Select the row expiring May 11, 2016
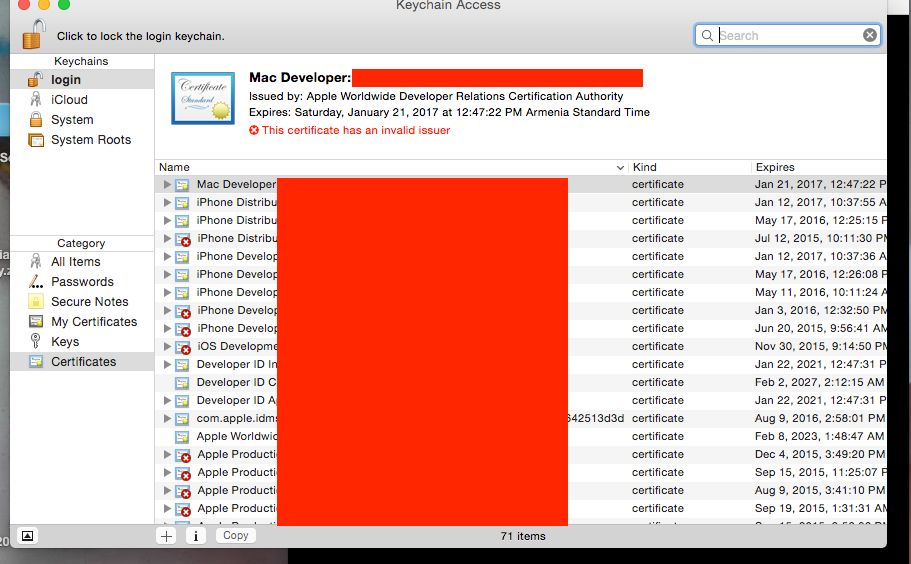Screen dimensions: 911x564 [x=521, y=292]
